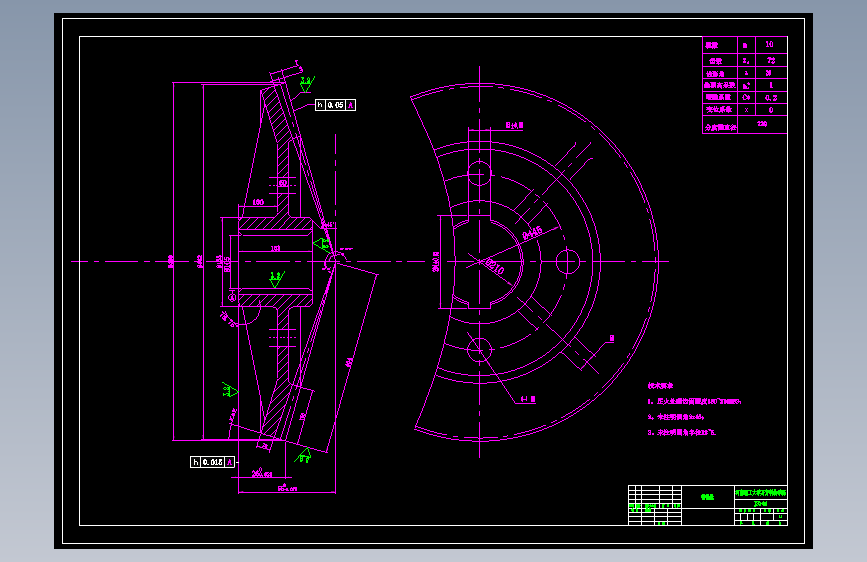Select the 100 dimension above the hub
This screenshot has width=867, height=562.
coord(258,202)
